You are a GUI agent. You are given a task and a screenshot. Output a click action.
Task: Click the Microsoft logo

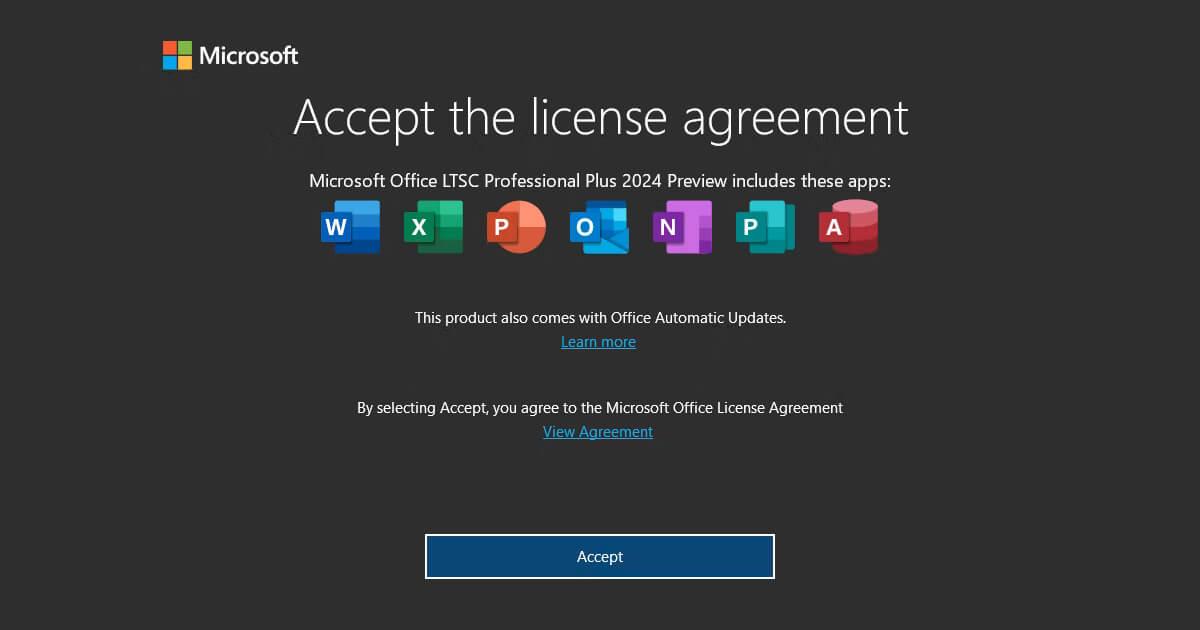(x=230, y=55)
